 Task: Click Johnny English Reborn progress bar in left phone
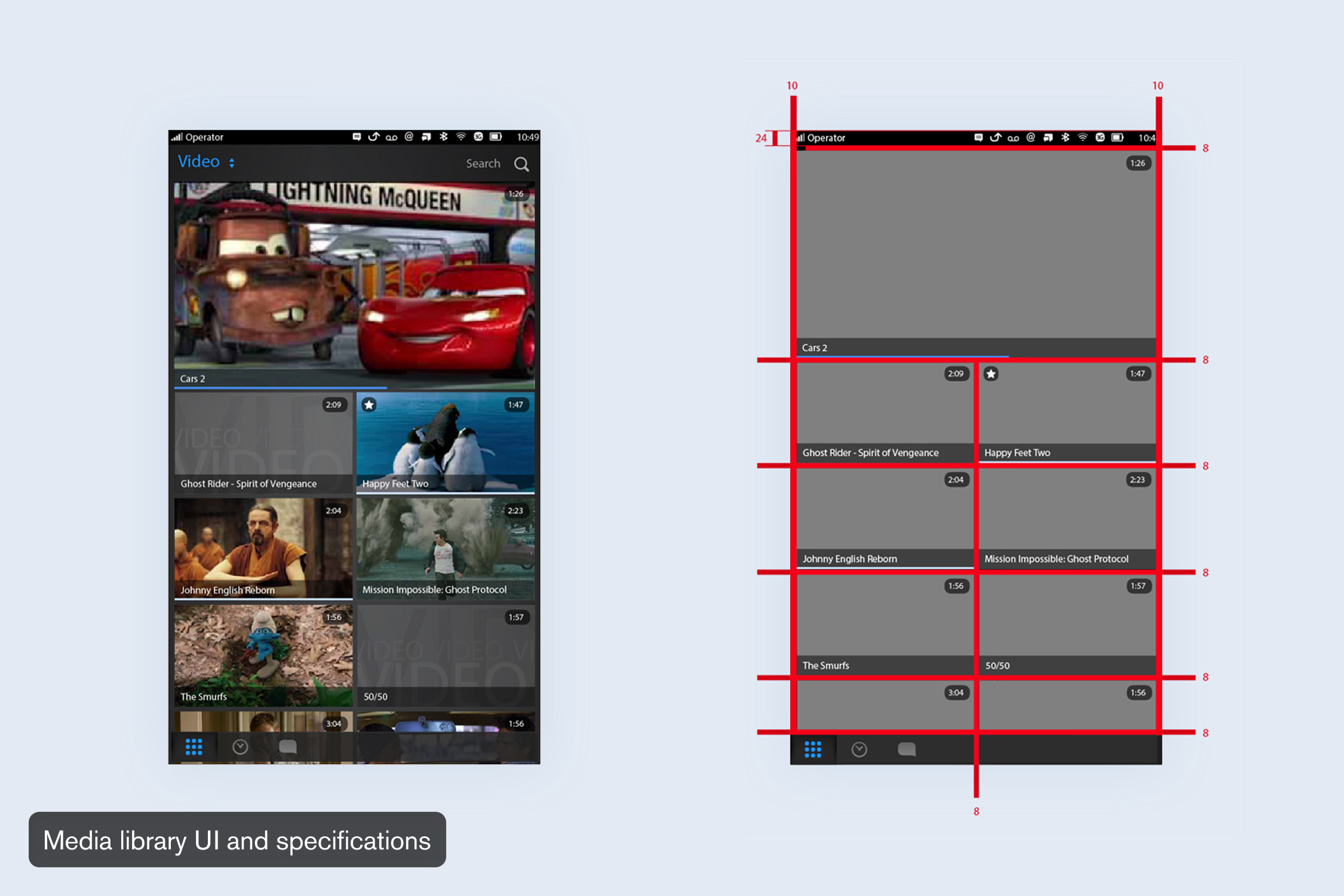pyautogui.click(x=263, y=598)
